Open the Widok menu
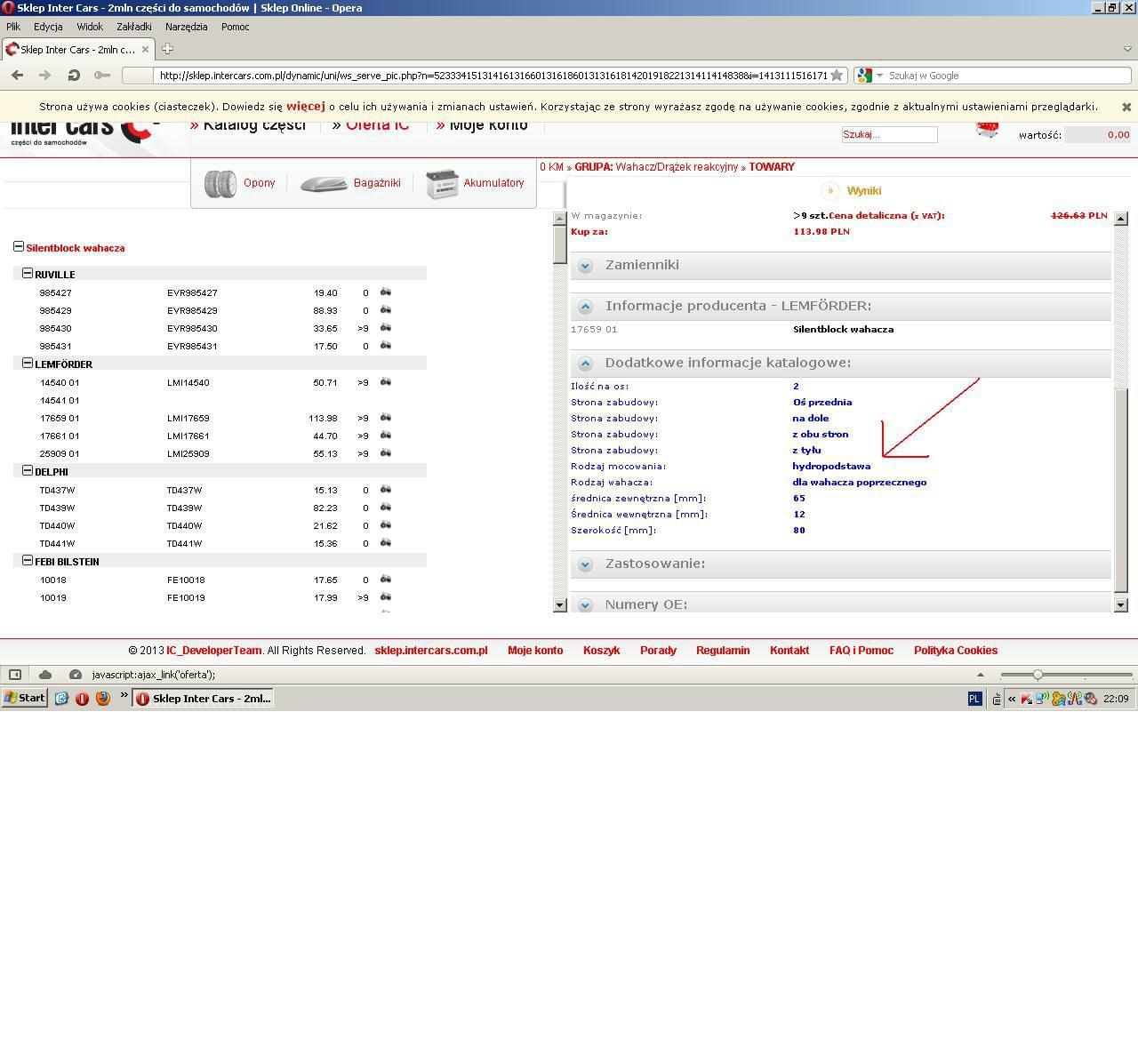The height and width of the screenshot is (1064, 1138). tap(90, 27)
